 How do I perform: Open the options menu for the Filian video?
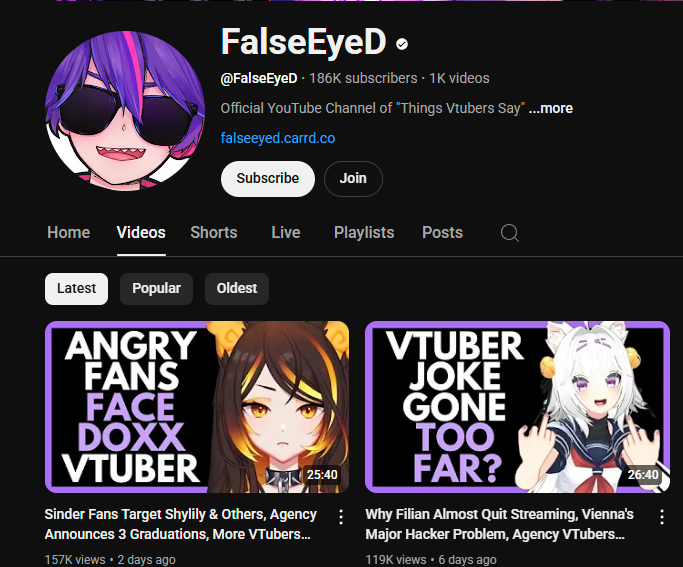(662, 517)
